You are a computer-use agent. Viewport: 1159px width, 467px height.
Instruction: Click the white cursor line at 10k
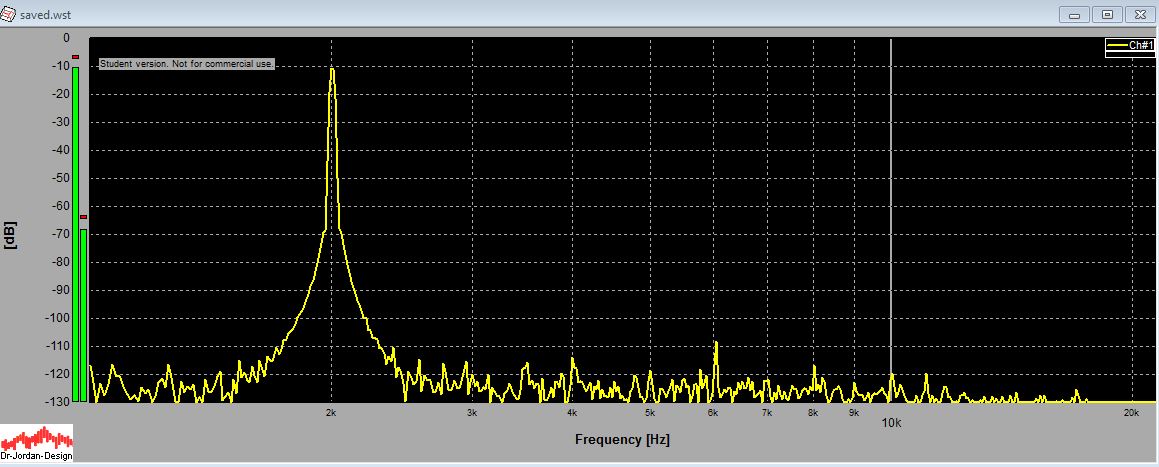891,219
